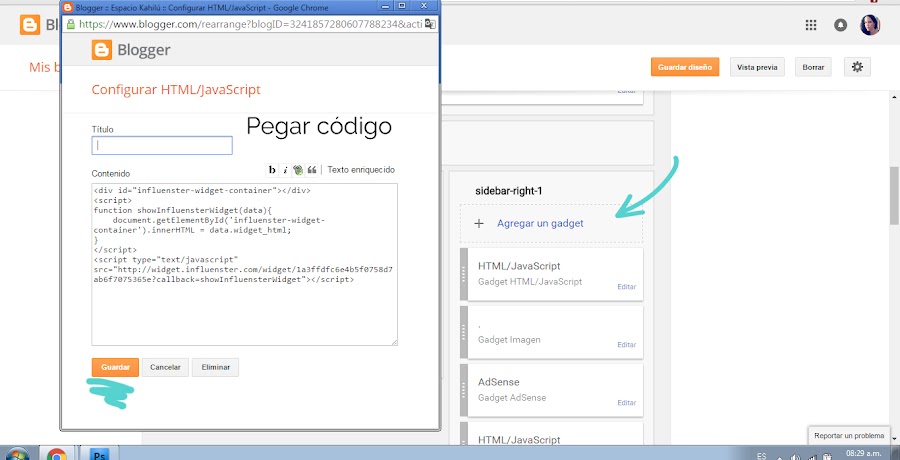Click Guardar diseño in the Blogger layout page

tap(685, 67)
